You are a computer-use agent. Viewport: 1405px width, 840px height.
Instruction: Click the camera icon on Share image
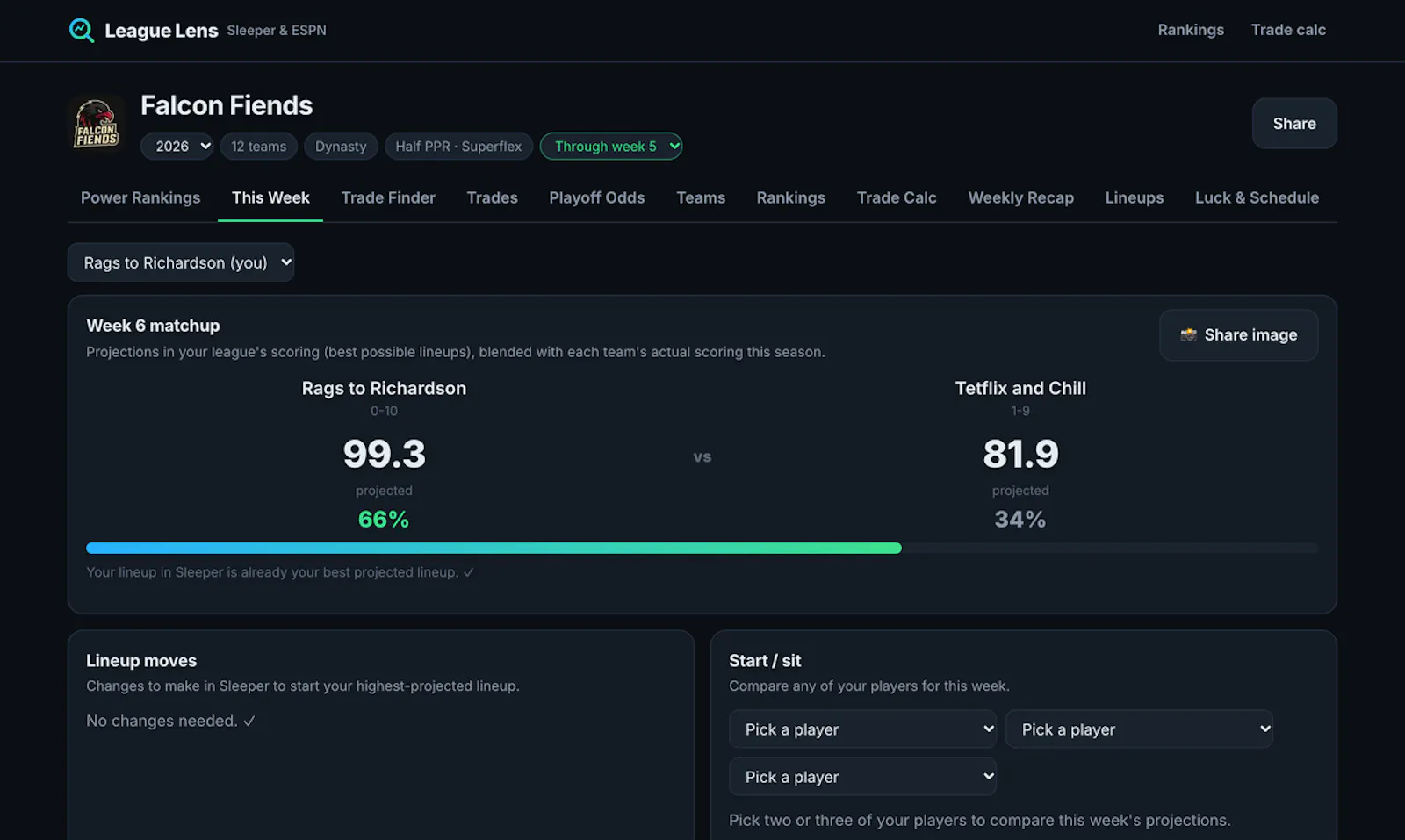[1188, 334]
